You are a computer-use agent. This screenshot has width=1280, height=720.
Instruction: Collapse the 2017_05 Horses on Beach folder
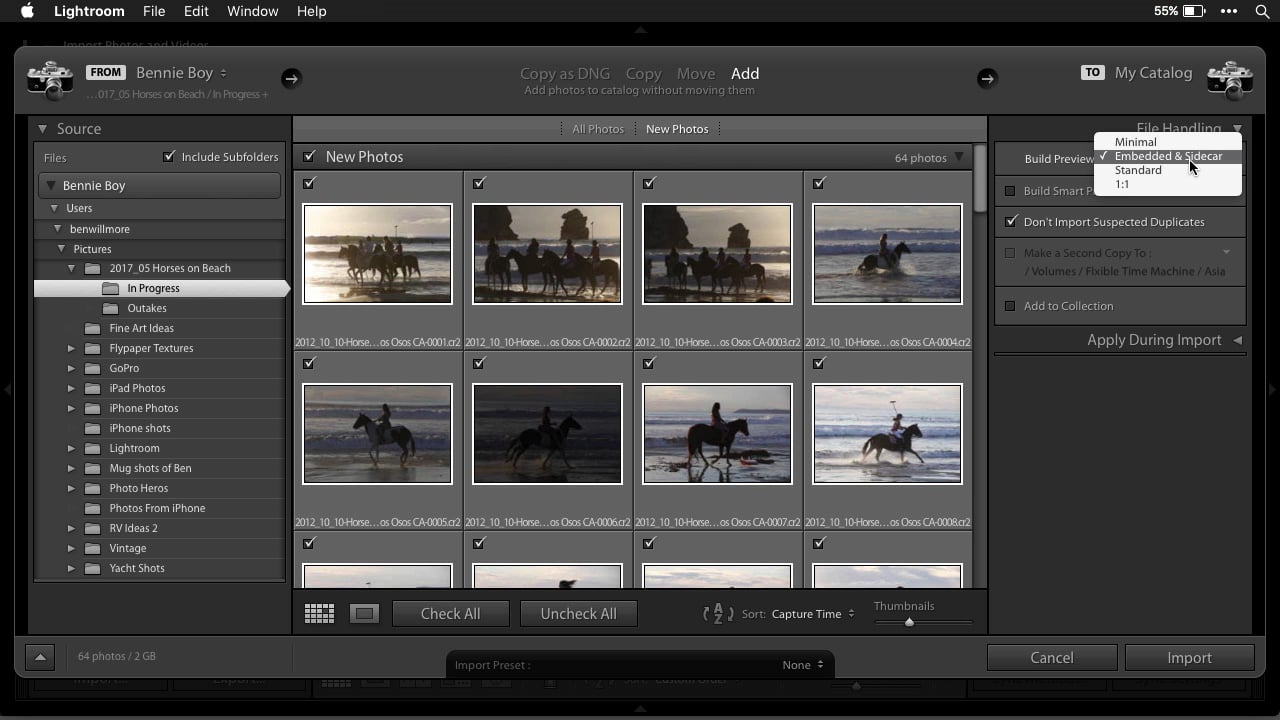(71, 268)
